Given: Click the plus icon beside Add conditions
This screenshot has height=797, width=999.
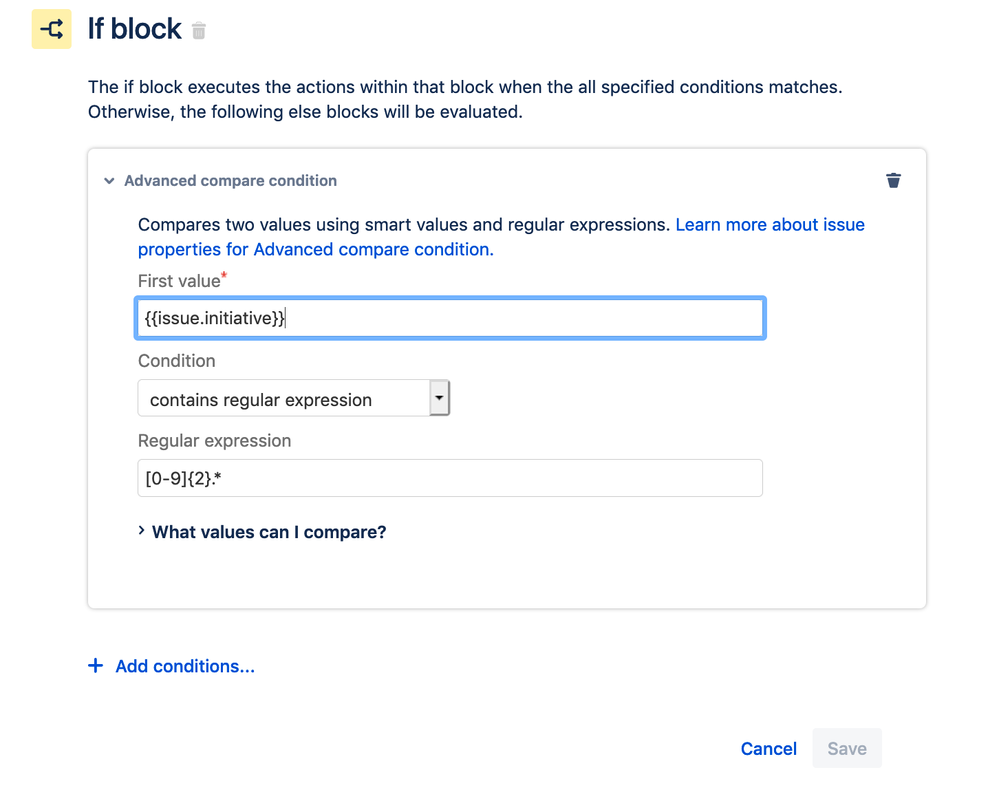Looking at the screenshot, I should (x=96, y=666).
